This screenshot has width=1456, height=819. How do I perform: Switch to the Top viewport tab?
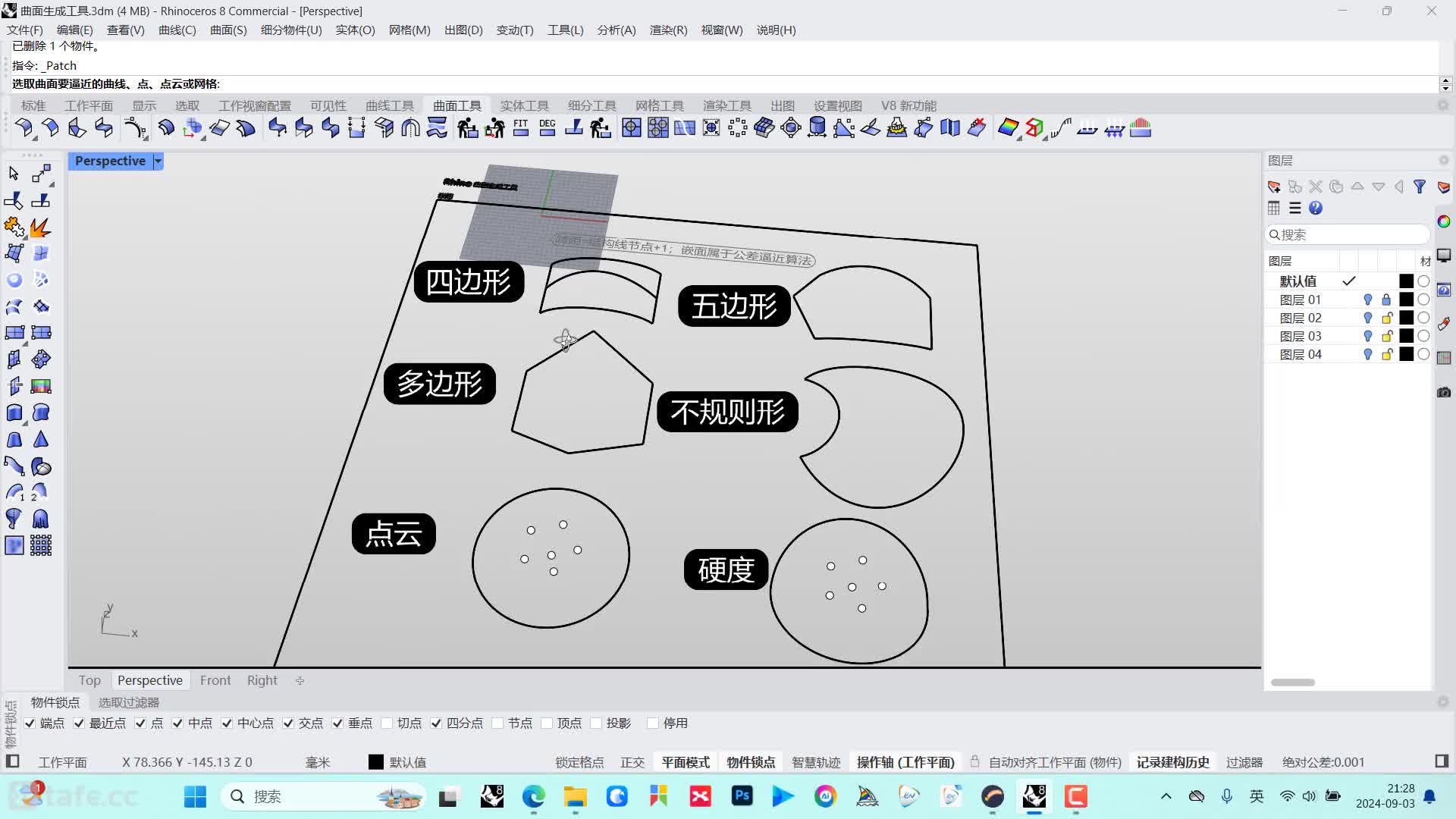pos(89,680)
